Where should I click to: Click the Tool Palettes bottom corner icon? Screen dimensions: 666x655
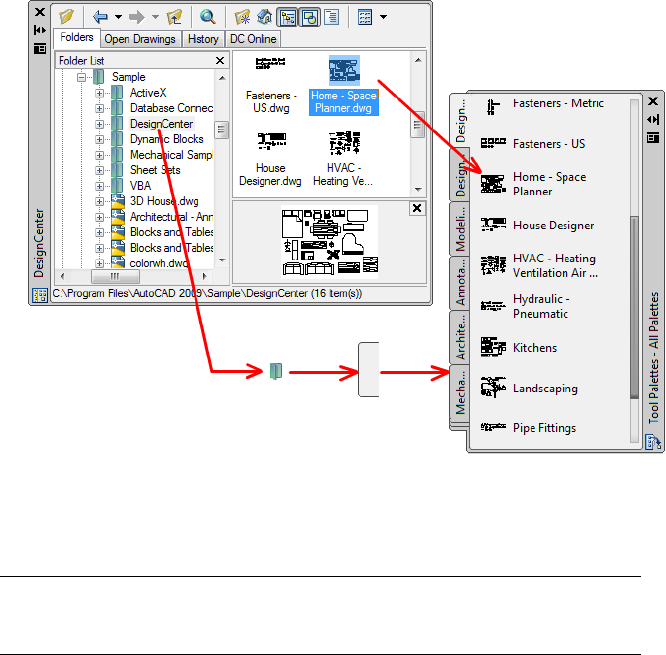click(653, 442)
